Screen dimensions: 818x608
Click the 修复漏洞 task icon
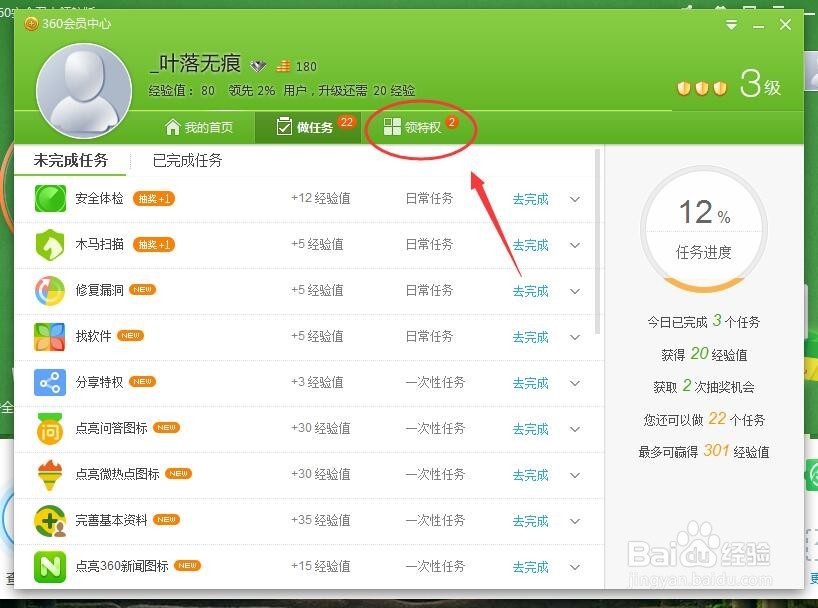(50, 291)
